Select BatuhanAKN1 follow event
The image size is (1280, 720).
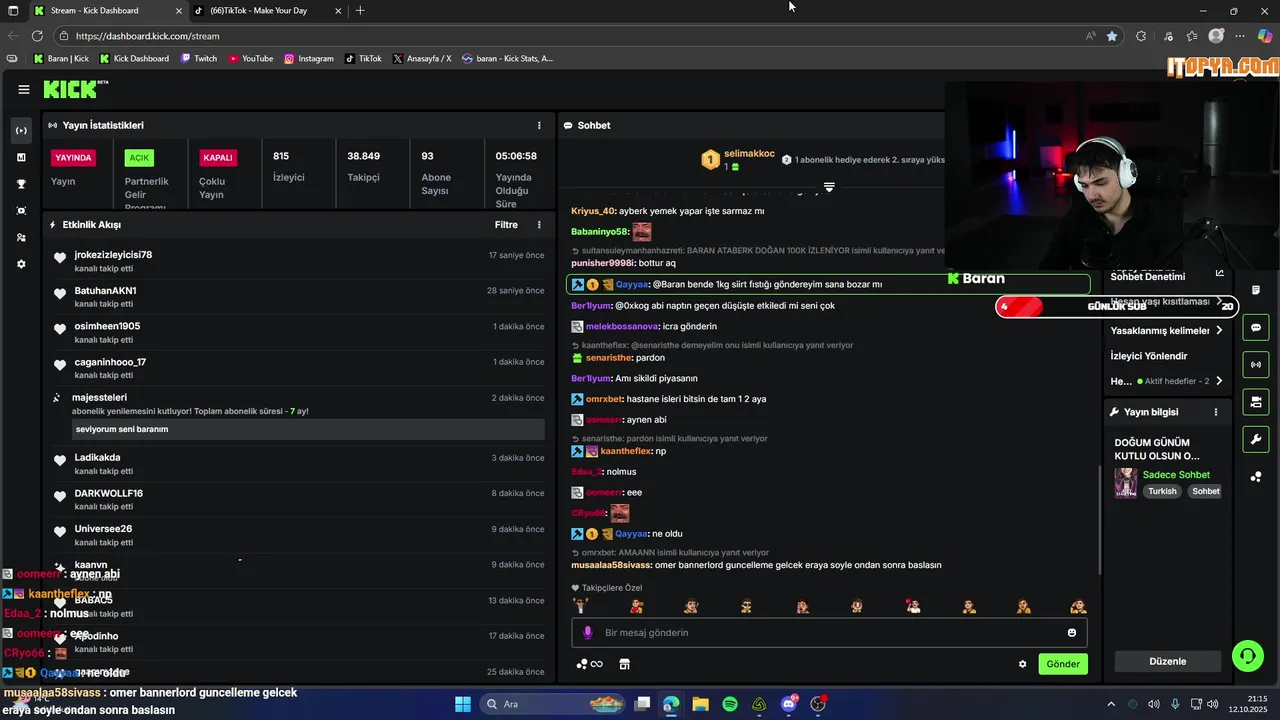(x=105, y=291)
